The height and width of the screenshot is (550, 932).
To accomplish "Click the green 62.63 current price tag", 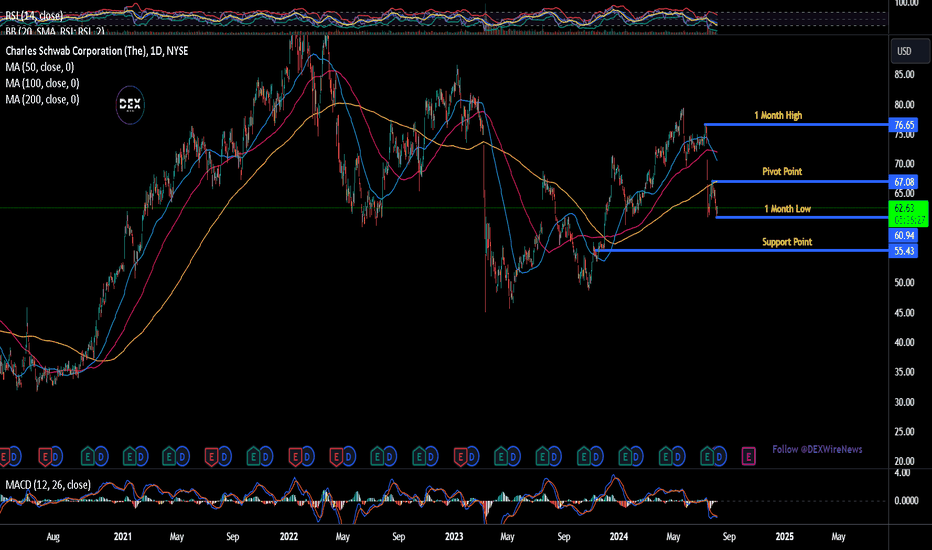I will click(908, 213).
